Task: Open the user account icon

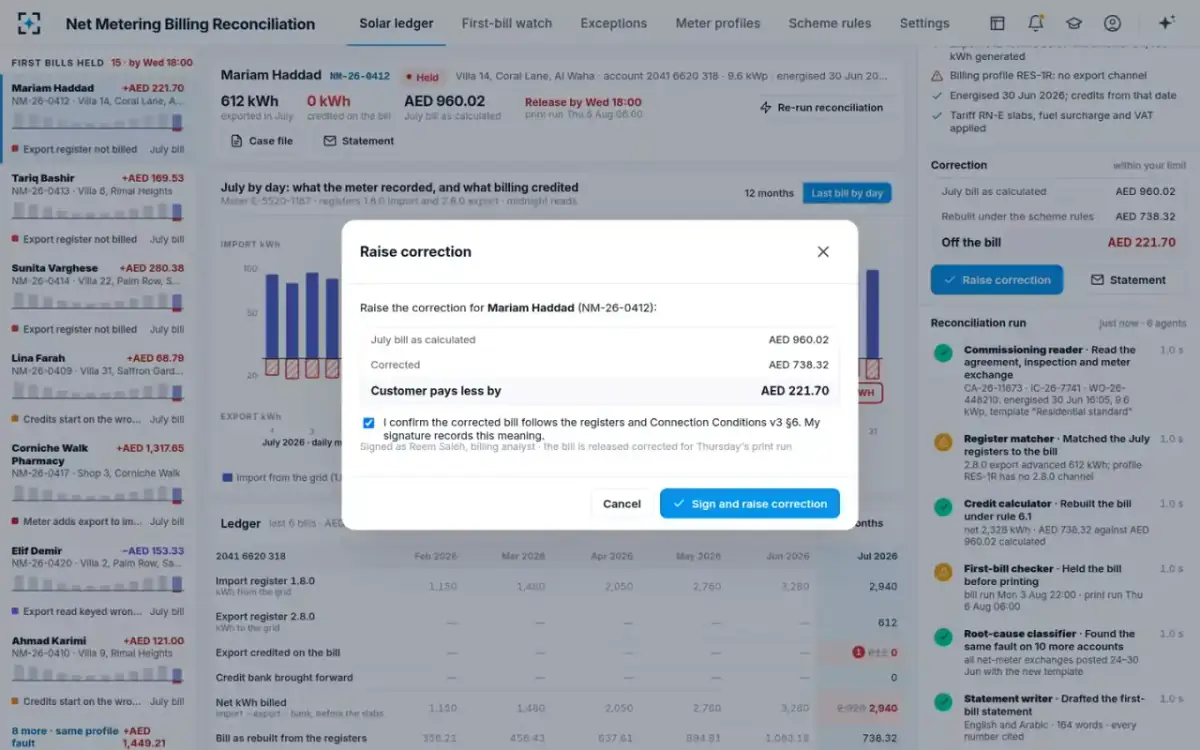Action: click(x=1112, y=23)
